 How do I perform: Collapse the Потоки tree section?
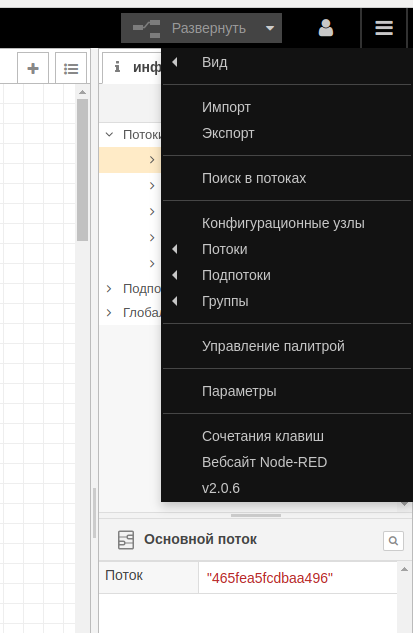[x=109, y=134]
